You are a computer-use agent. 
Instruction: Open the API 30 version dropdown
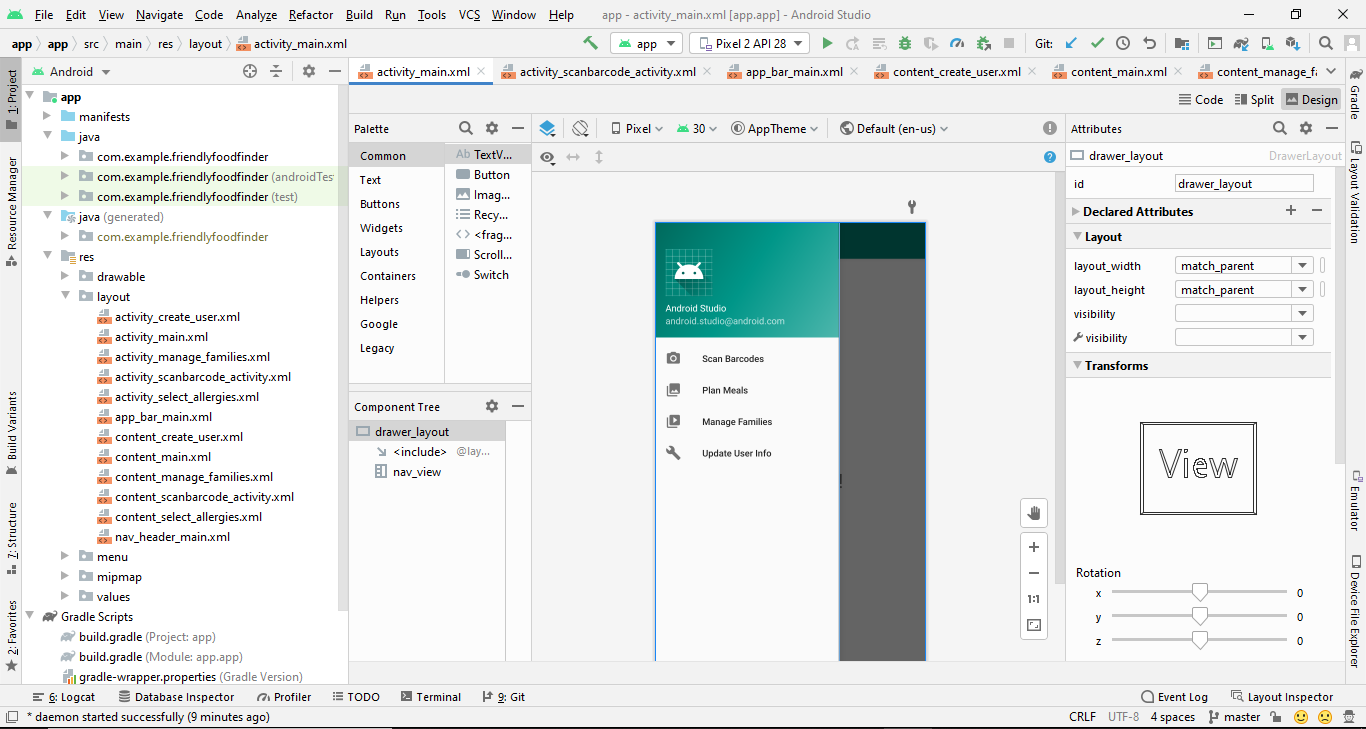pos(697,128)
